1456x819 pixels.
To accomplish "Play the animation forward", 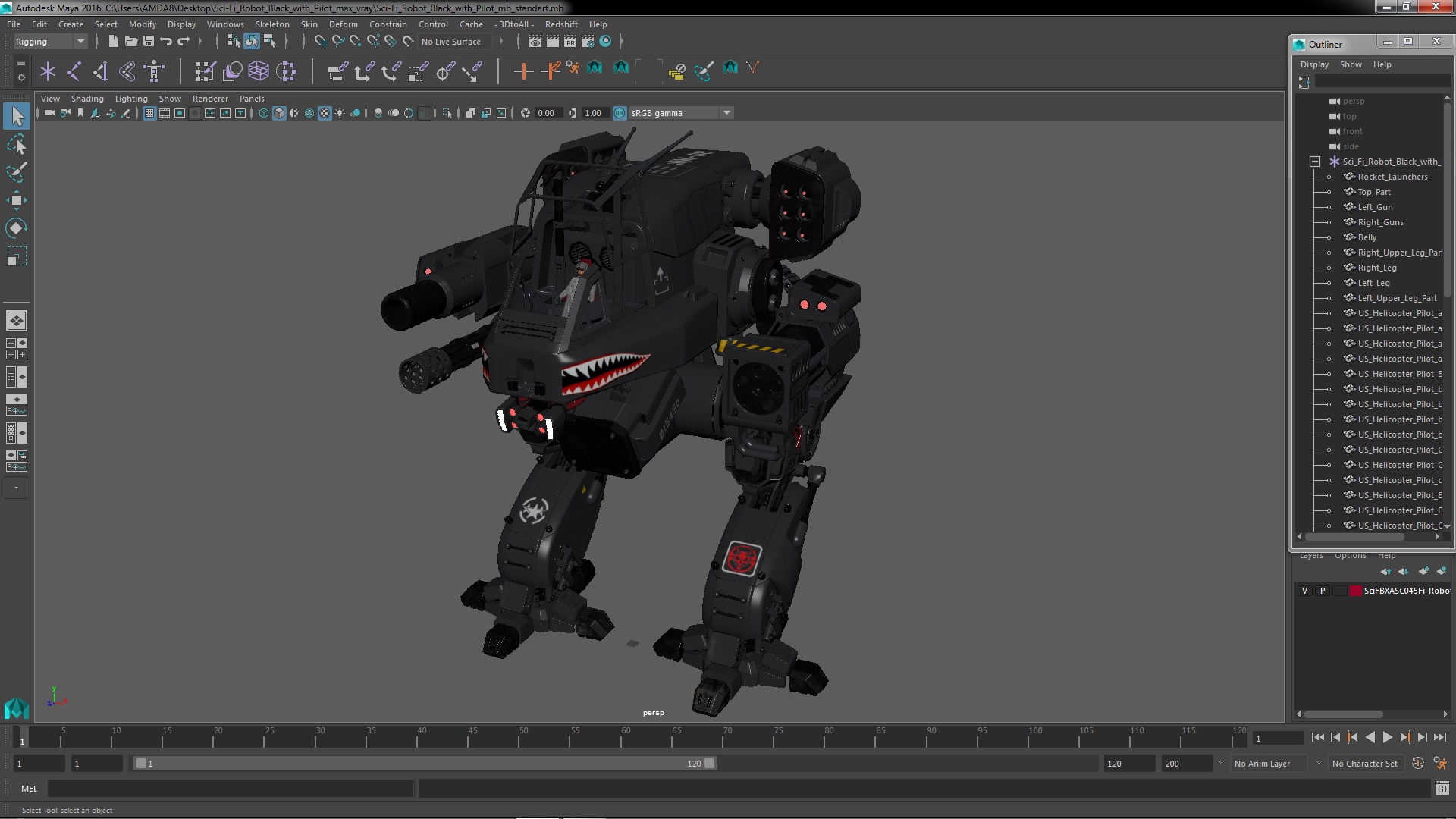I will 1387,737.
